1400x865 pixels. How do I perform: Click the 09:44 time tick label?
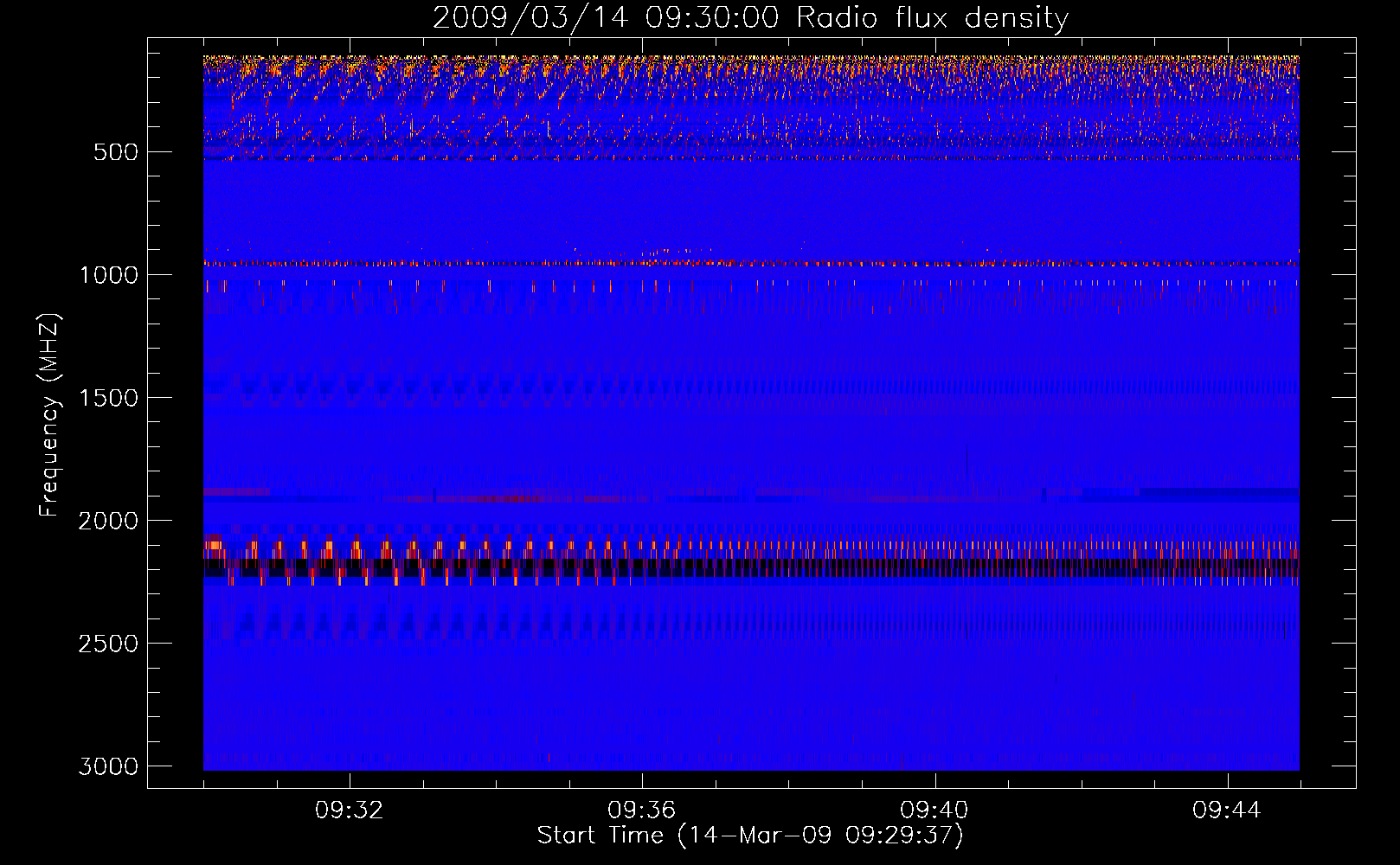1227,811
